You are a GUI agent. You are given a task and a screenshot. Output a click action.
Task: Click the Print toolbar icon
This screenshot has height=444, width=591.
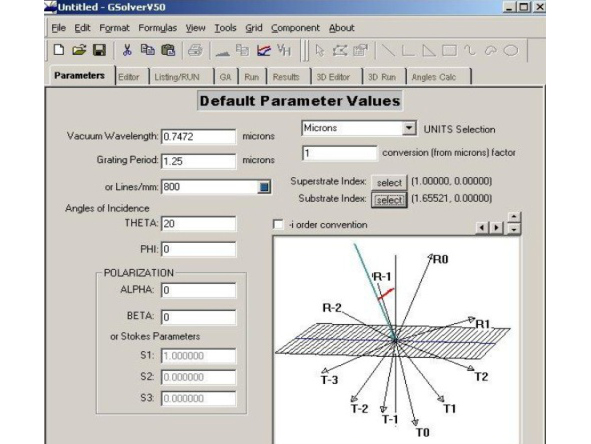pos(195,50)
